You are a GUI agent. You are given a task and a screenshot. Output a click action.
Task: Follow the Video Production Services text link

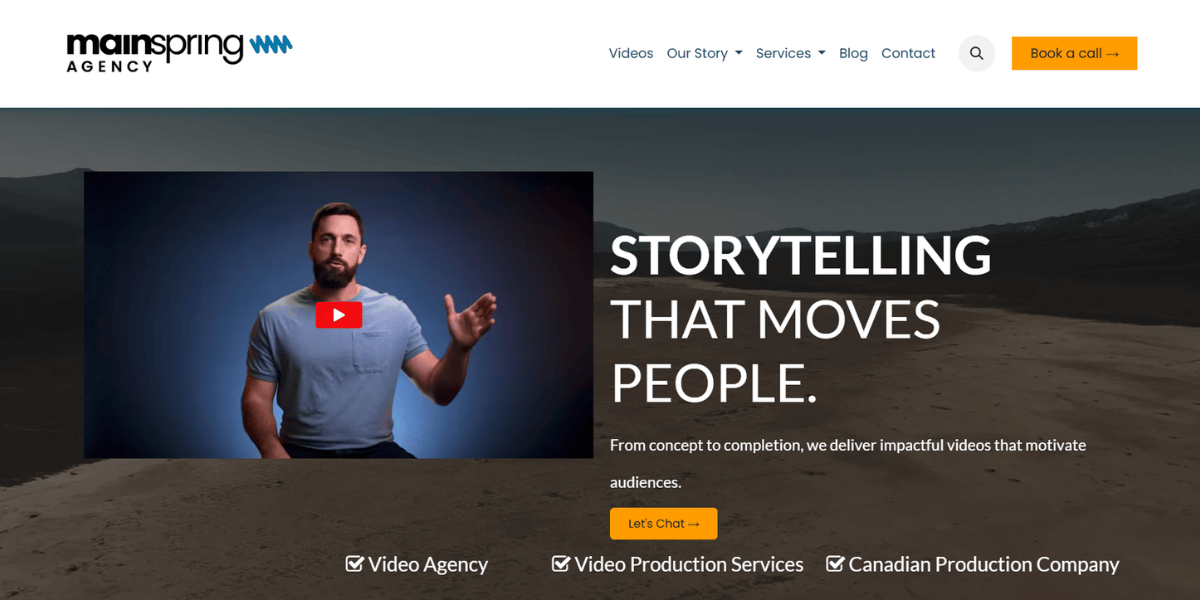point(689,565)
